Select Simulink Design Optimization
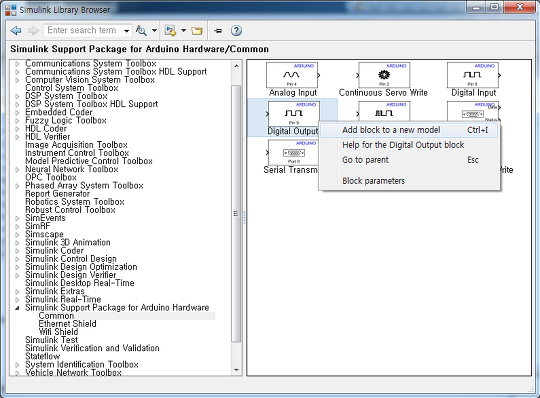Image resolution: width=540 pixels, height=398 pixels. click(x=81, y=267)
